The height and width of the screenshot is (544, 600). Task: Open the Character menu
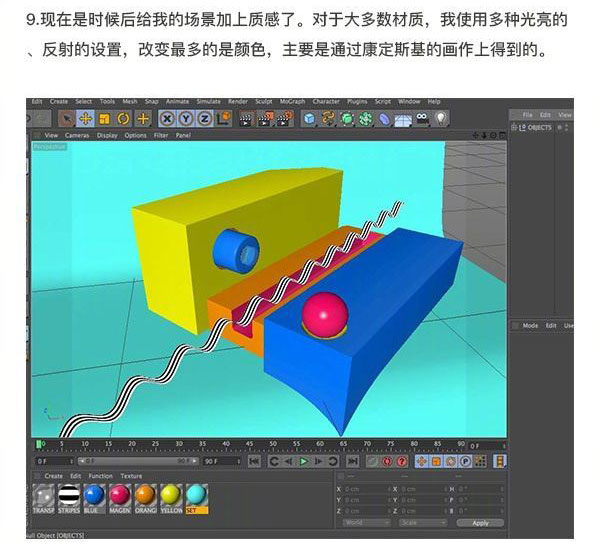pyautogui.click(x=326, y=101)
